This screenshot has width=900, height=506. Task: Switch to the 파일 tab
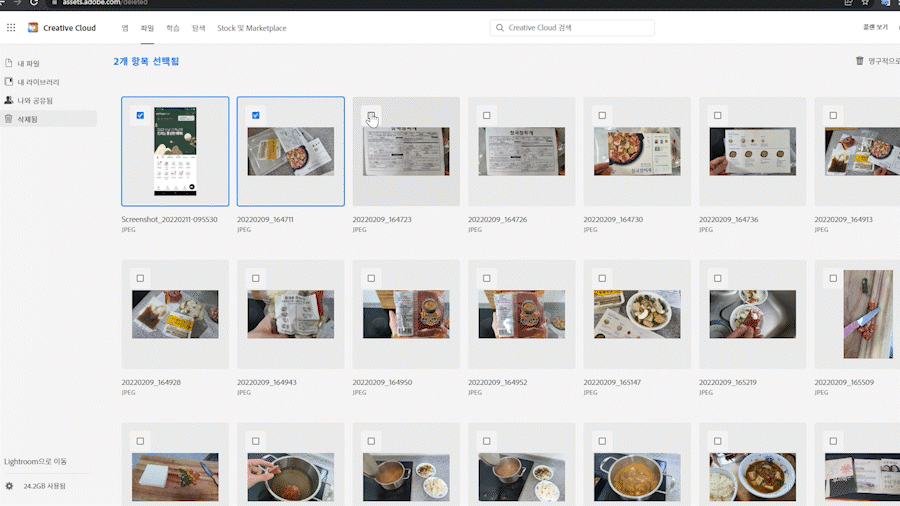pos(148,28)
